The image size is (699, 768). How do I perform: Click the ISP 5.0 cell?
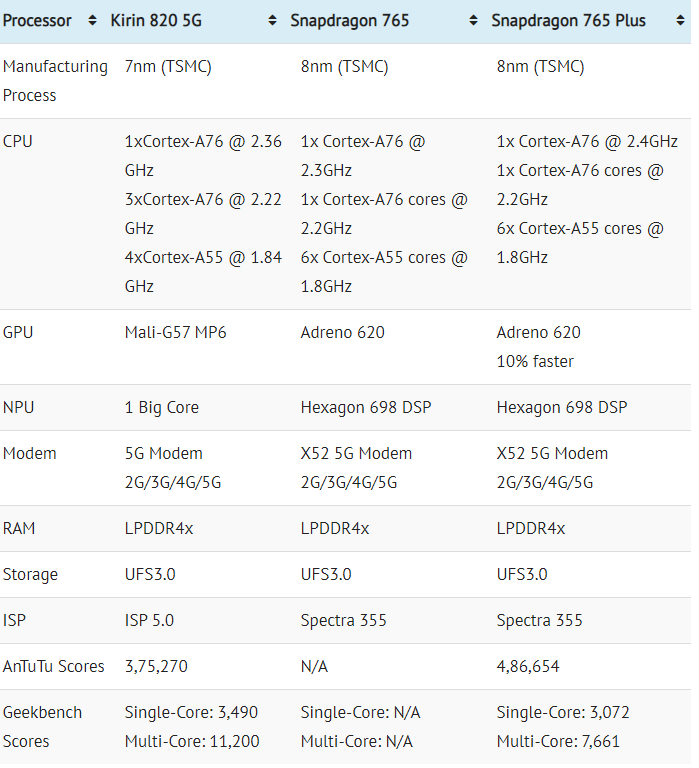click(149, 620)
